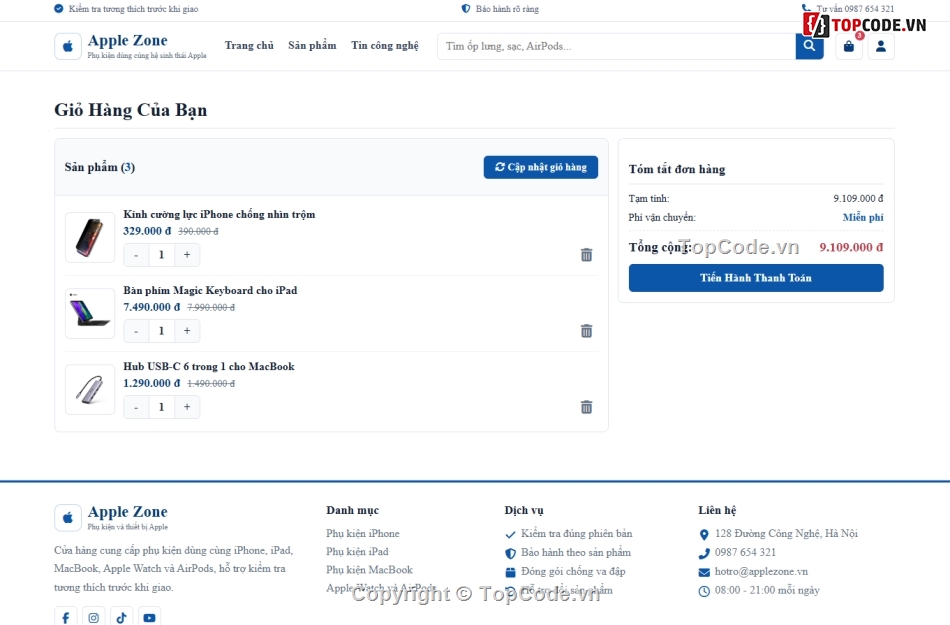Open footer link Phụ kiện iPhone

[x=363, y=534]
